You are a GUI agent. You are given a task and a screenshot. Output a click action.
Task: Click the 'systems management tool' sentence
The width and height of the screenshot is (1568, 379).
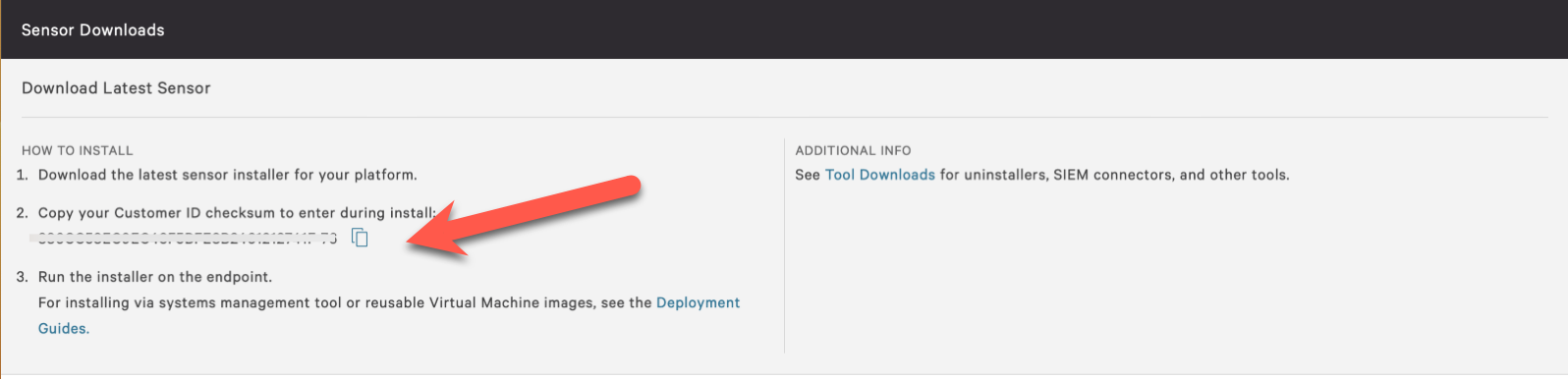tap(345, 302)
